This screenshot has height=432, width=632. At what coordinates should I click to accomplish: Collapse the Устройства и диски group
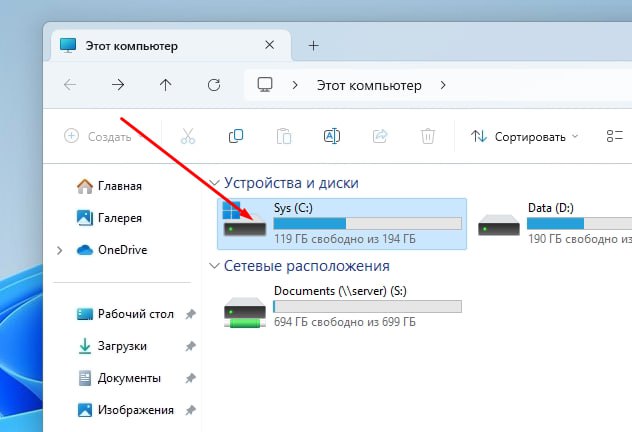coord(214,183)
